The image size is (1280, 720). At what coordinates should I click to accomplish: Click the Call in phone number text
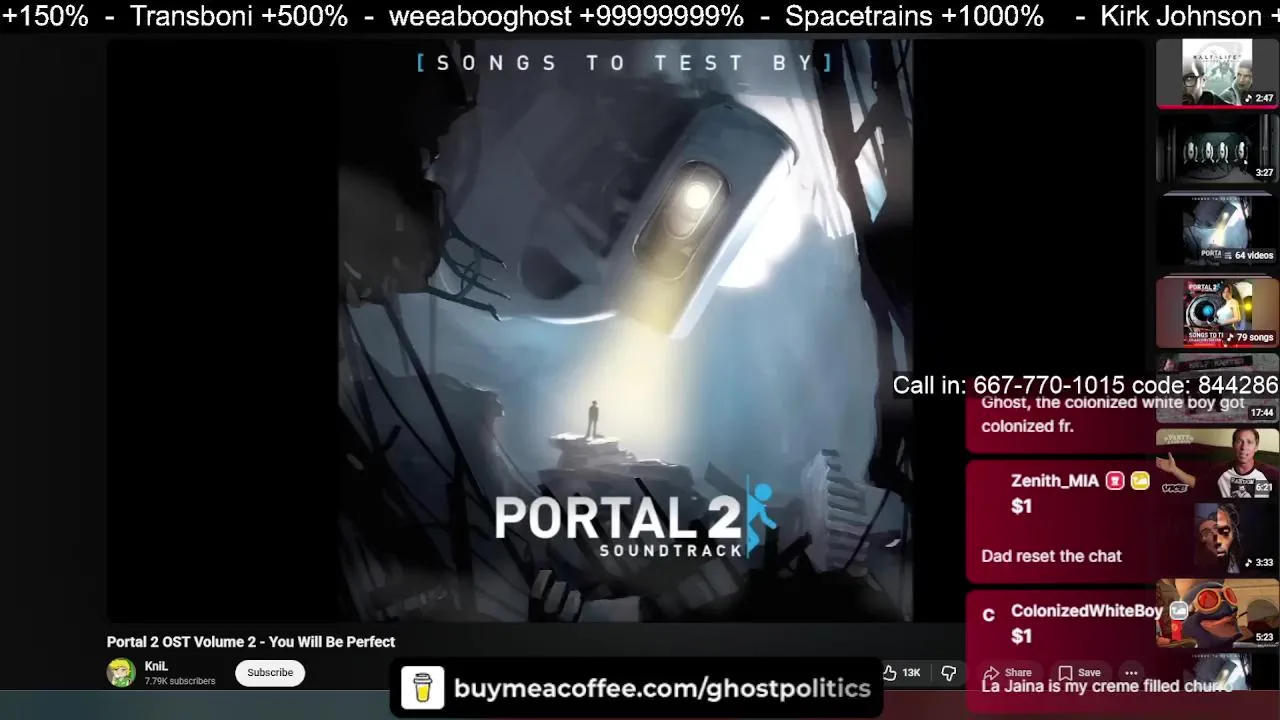pos(1085,386)
